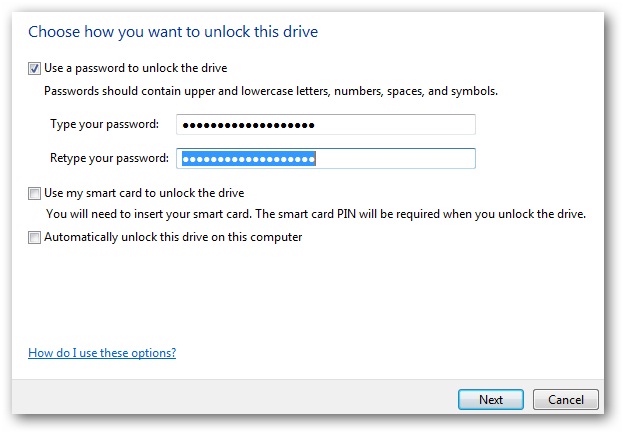Uncheck the Use a password checkbox
The width and height of the screenshot is (624, 434).
(34, 68)
